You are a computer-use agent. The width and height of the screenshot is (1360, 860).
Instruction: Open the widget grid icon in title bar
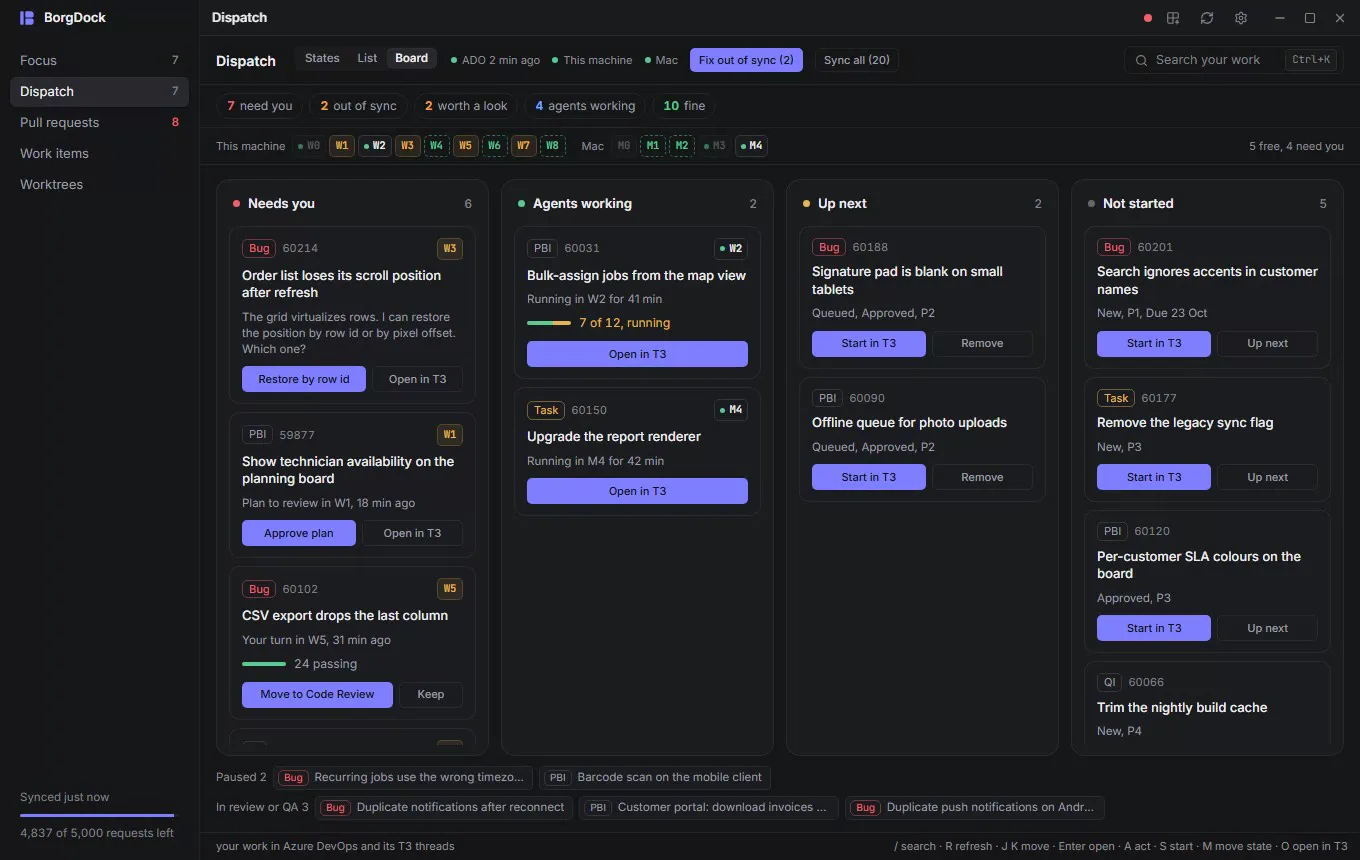pos(1174,18)
